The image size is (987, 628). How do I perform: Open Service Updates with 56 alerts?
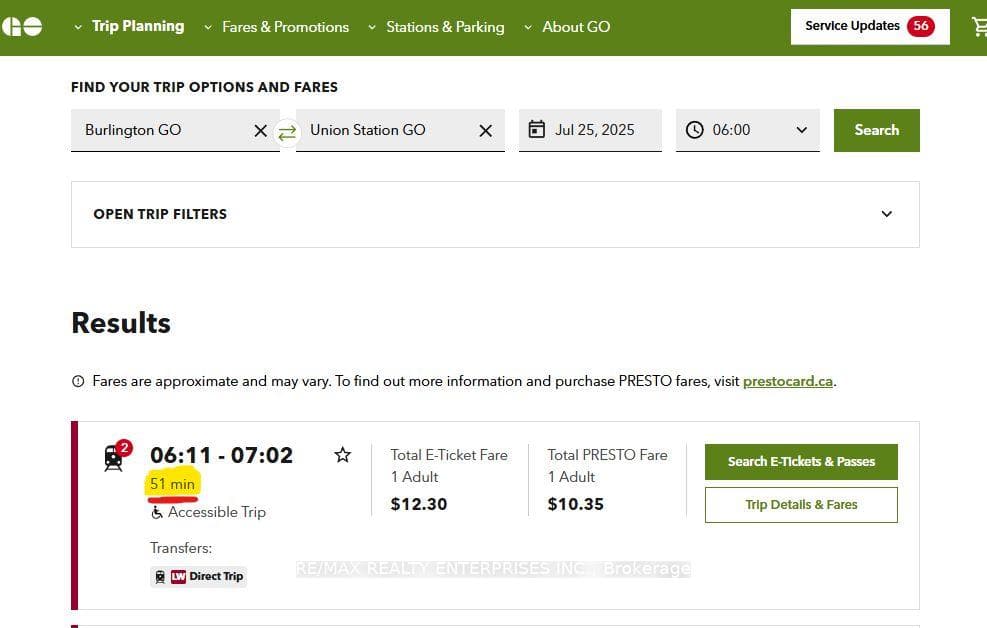[870, 26]
